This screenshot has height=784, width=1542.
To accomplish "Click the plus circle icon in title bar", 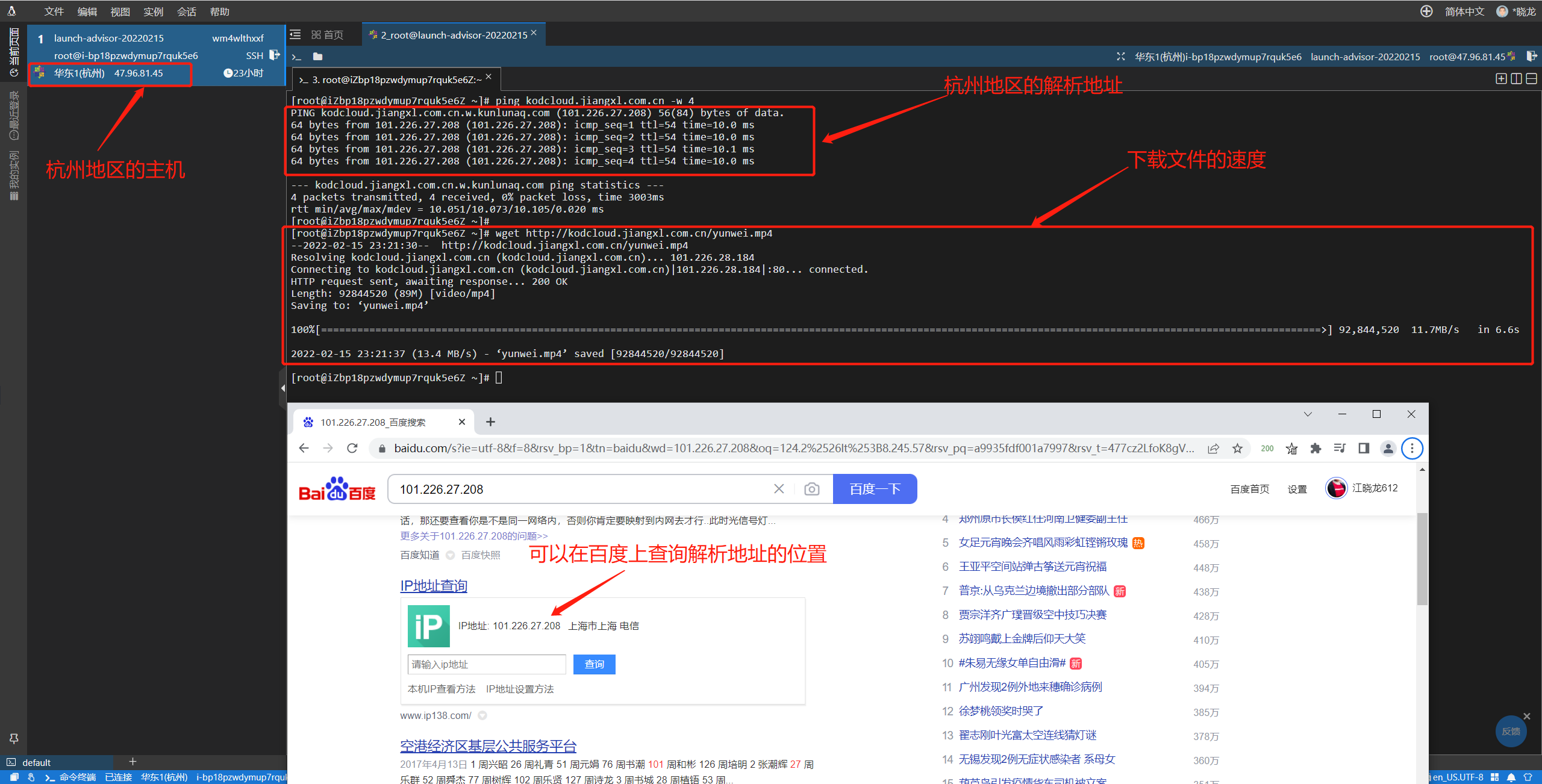I will point(1426,11).
